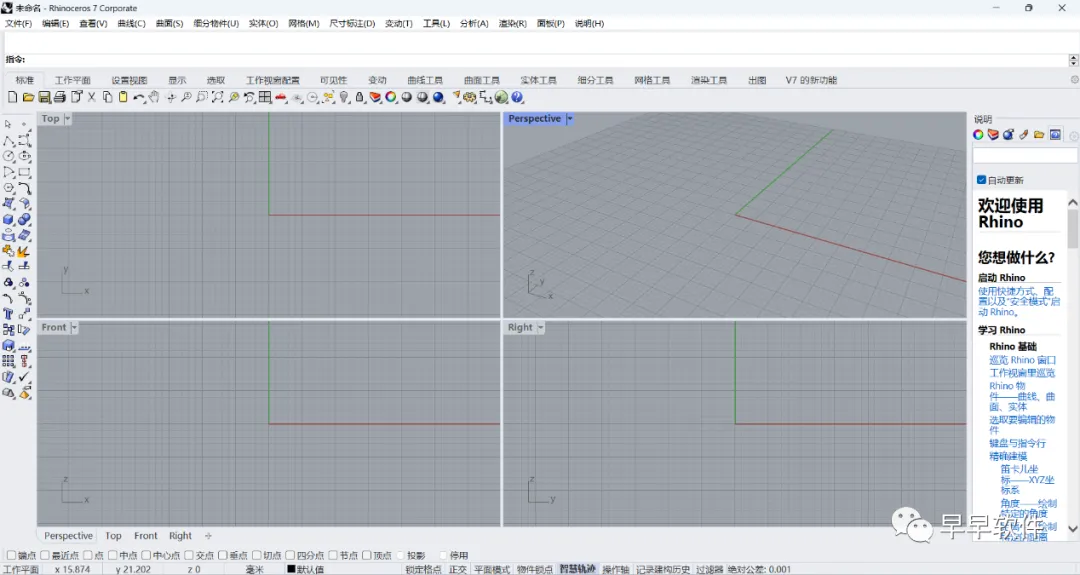Select the Polyline tool in the left sidebar
1080x575 pixels.
coord(8,140)
